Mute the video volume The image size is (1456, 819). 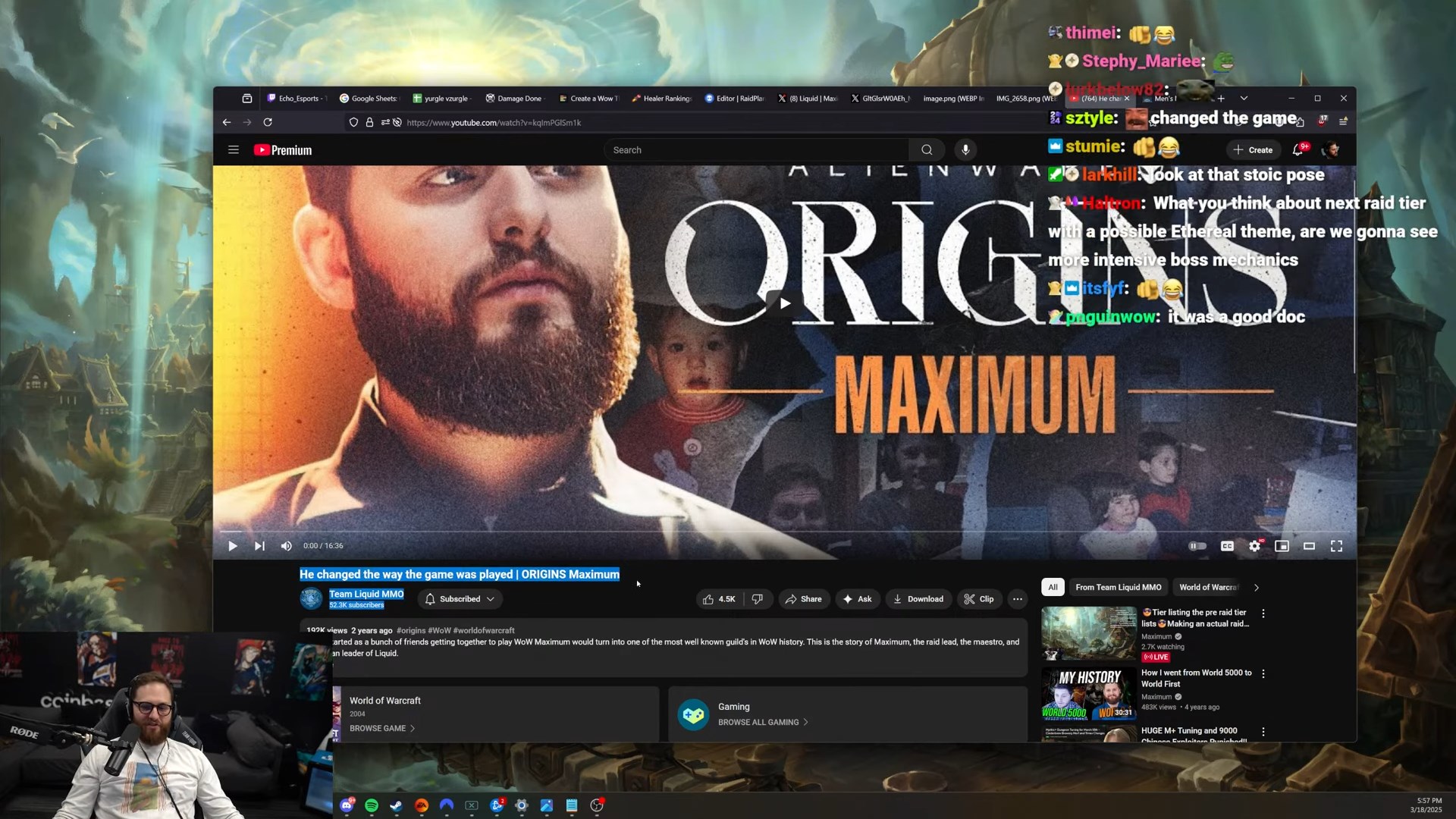[x=286, y=546]
